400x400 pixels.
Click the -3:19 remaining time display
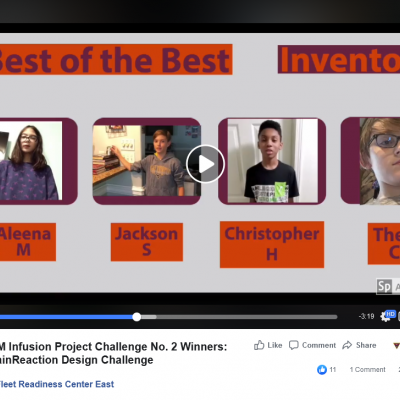click(x=366, y=316)
